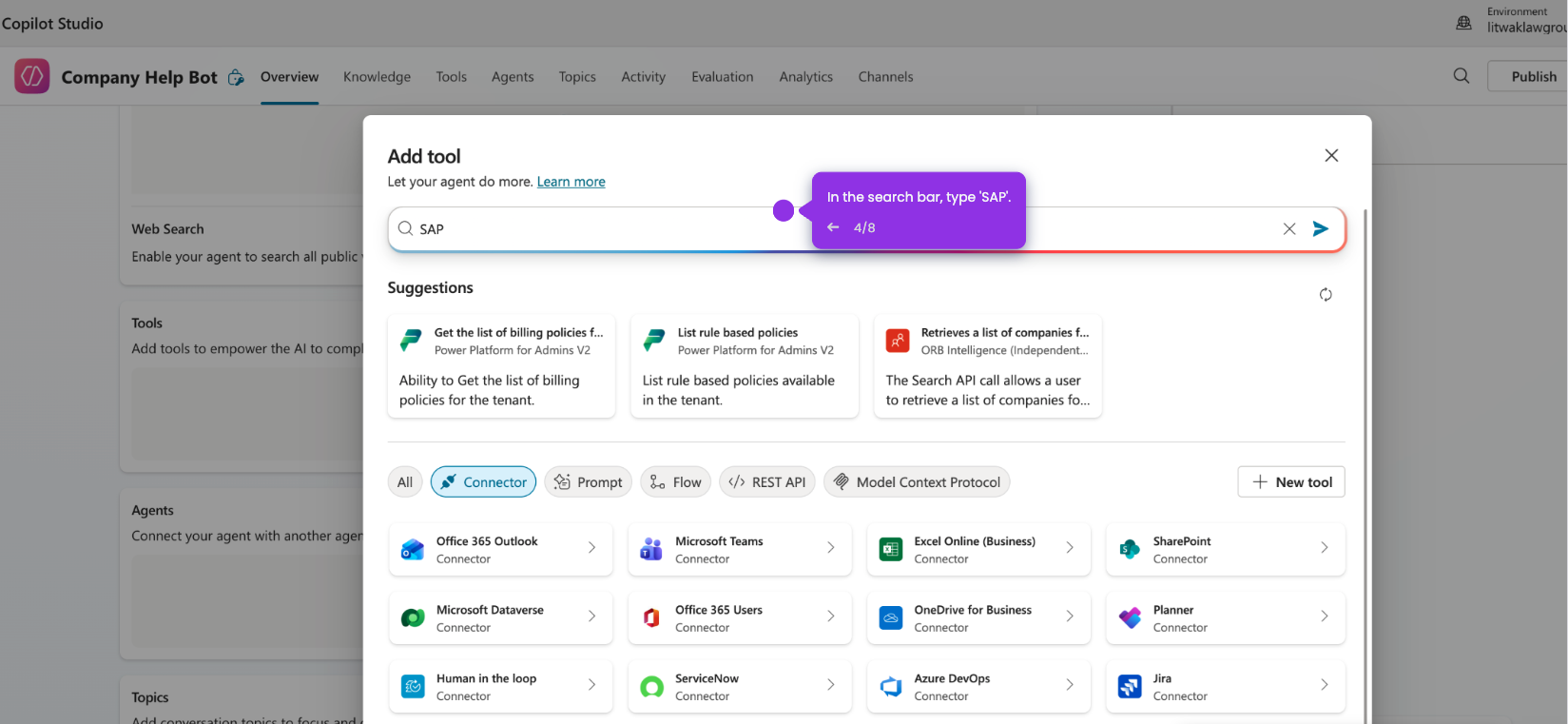Click the Publish button
The width and height of the screenshot is (1568, 724).
click(x=1527, y=76)
